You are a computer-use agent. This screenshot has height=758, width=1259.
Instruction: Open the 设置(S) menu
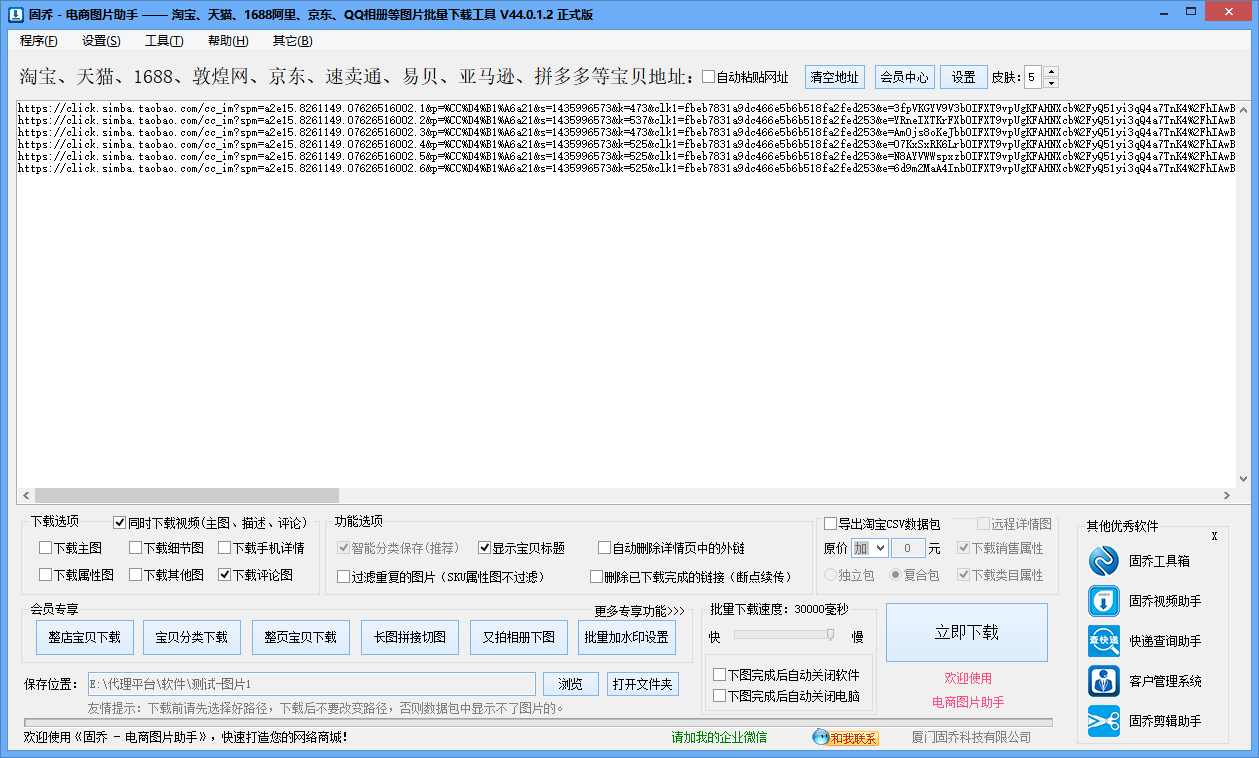[x=101, y=41]
